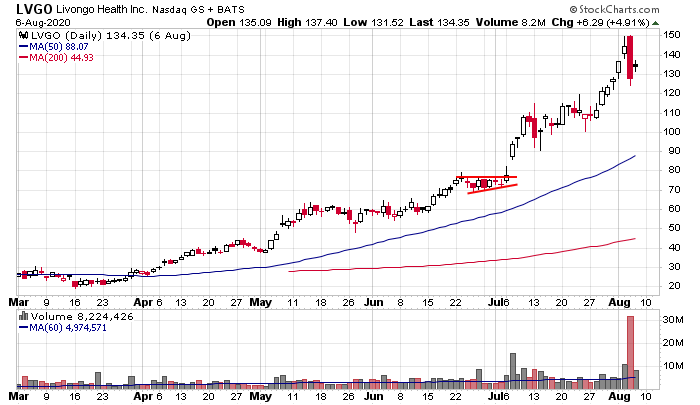Click the LVGO ticker symbol title
Viewport: 700px width, 405px height.
tap(34, 8)
